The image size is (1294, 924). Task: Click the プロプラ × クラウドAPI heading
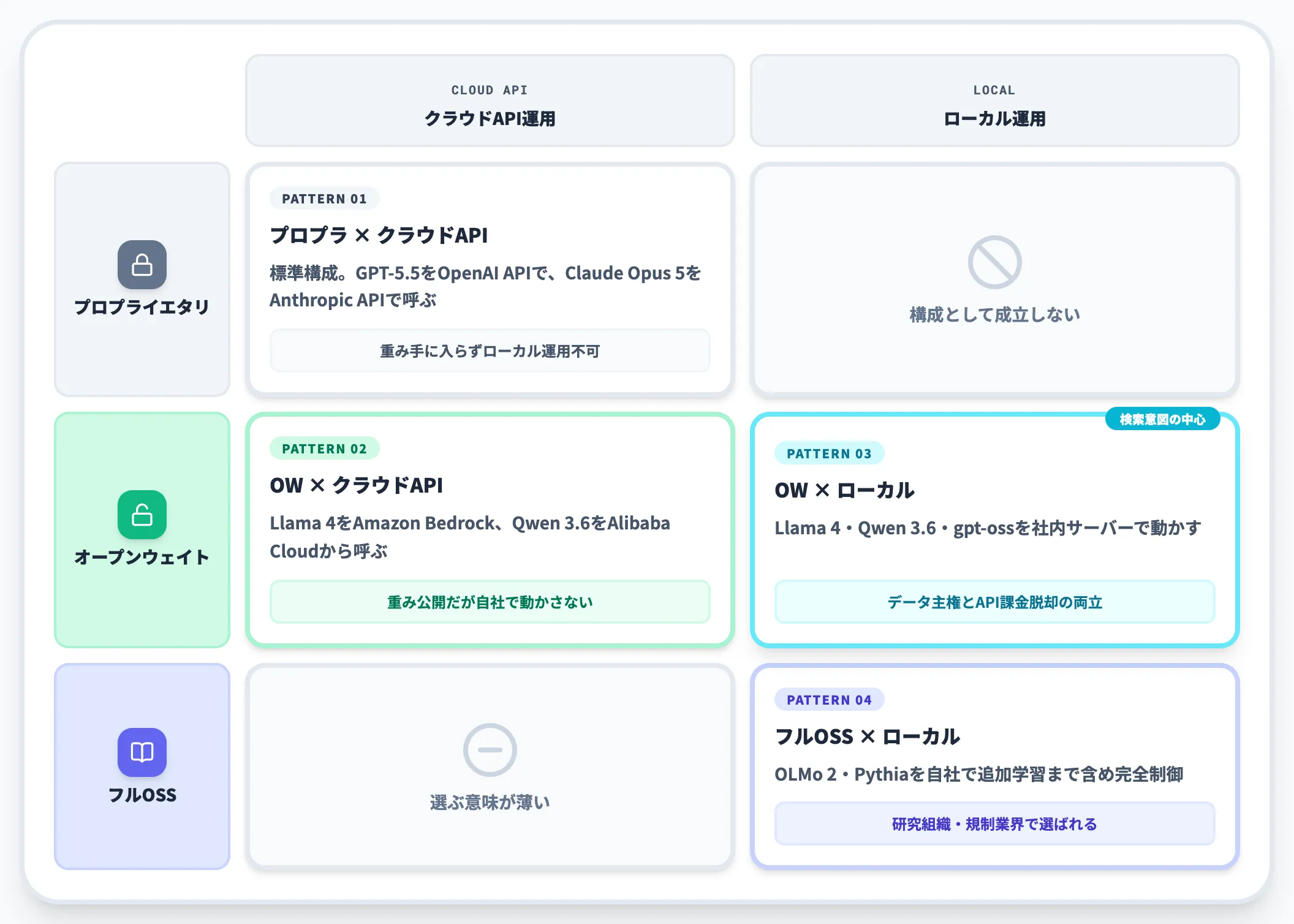point(379,235)
